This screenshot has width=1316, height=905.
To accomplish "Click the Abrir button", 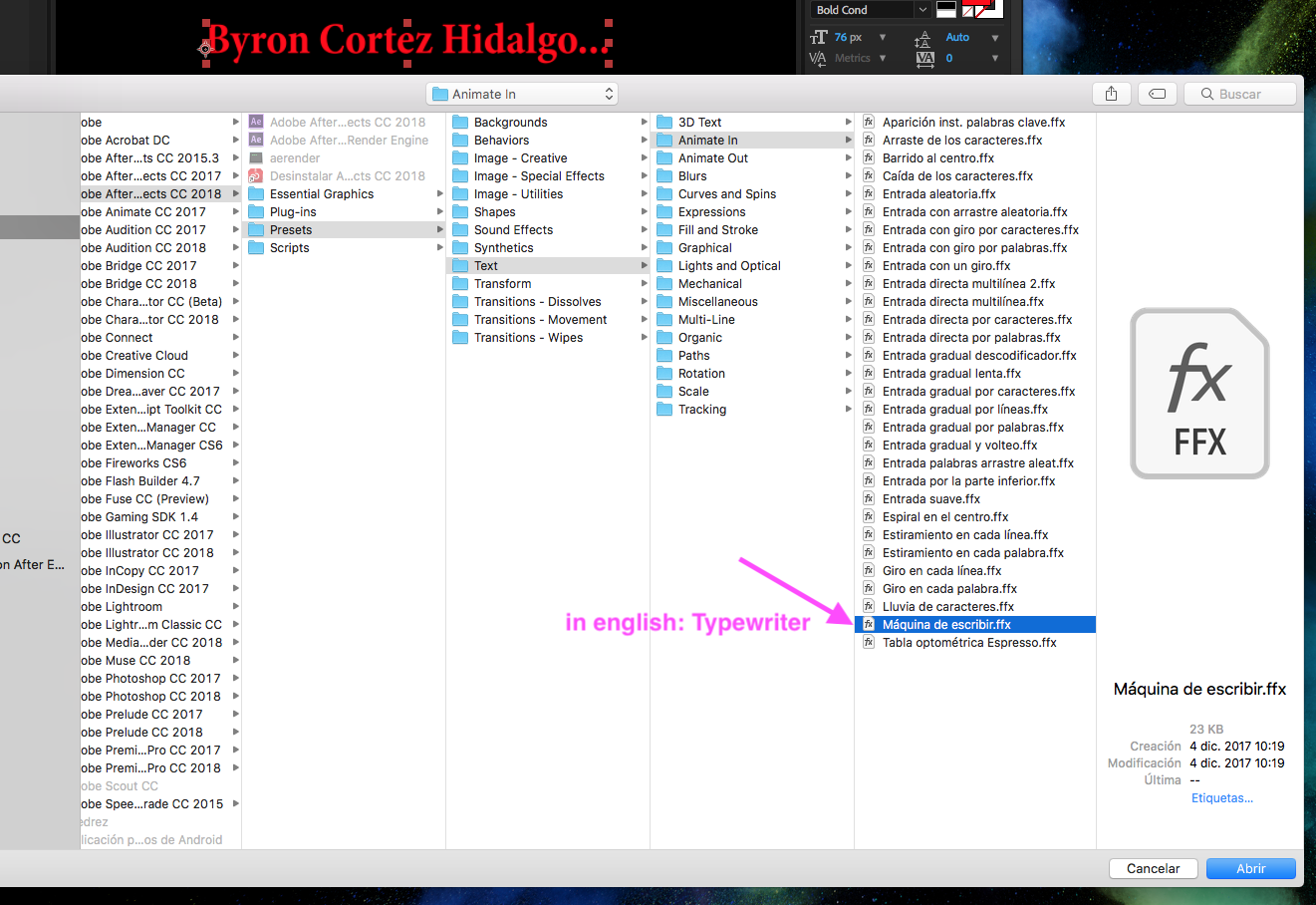I will pyautogui.click(x=1251, y=868).
